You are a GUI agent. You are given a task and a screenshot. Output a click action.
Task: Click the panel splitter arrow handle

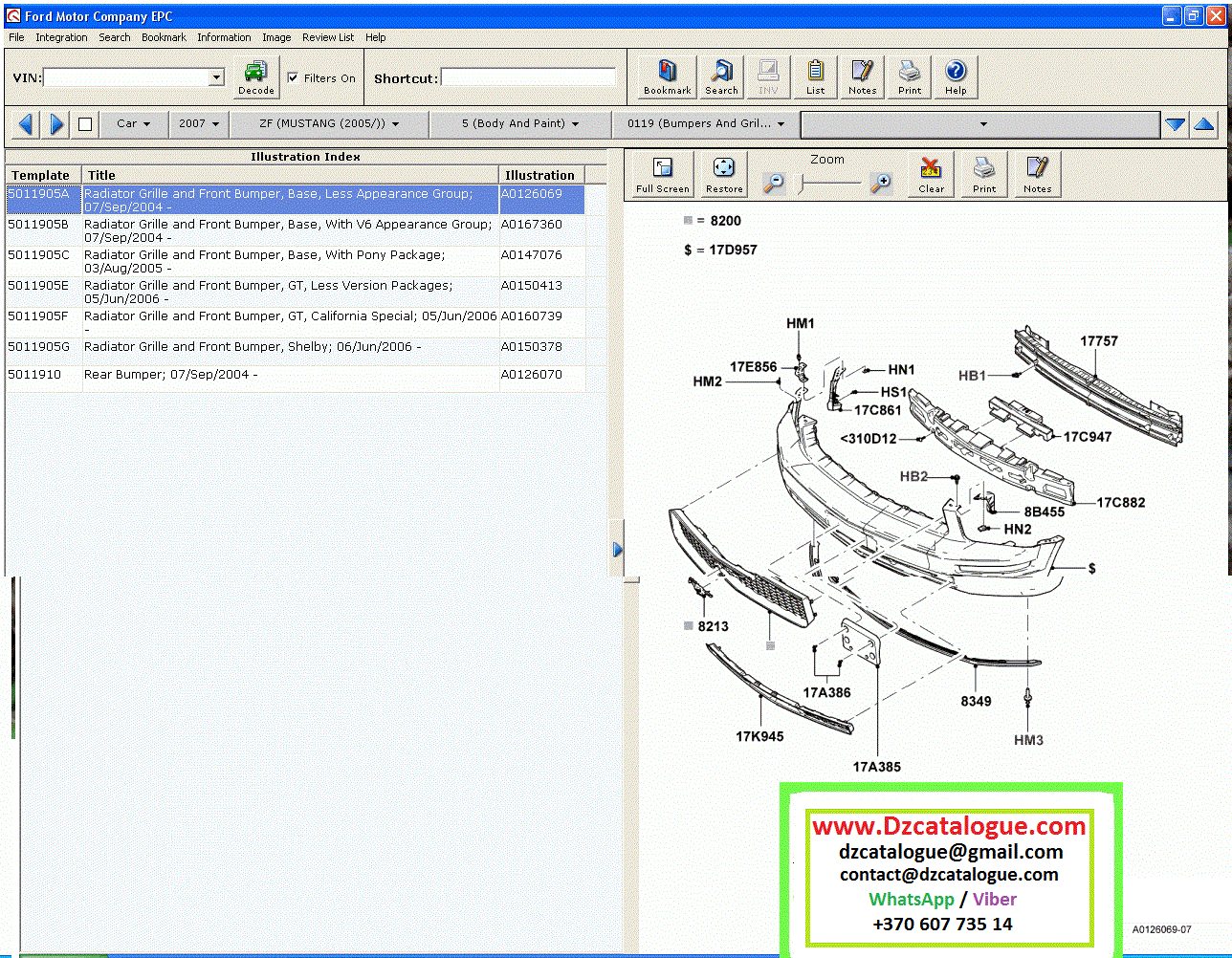click(617, 550)
